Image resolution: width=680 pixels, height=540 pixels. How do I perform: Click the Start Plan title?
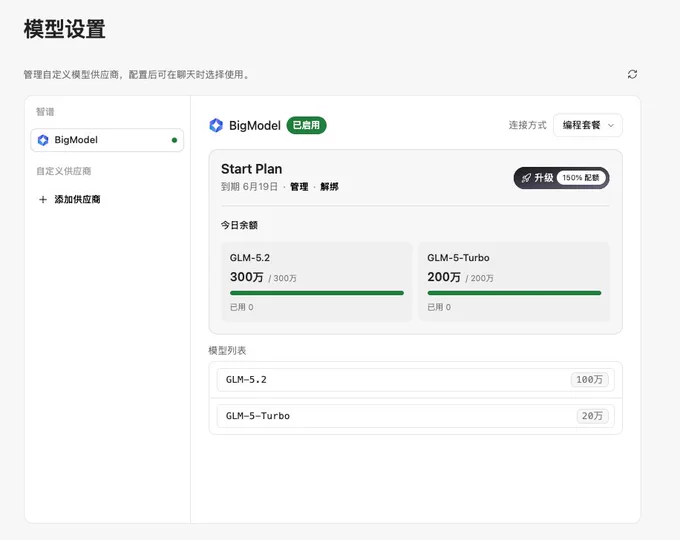pos(252,169)
